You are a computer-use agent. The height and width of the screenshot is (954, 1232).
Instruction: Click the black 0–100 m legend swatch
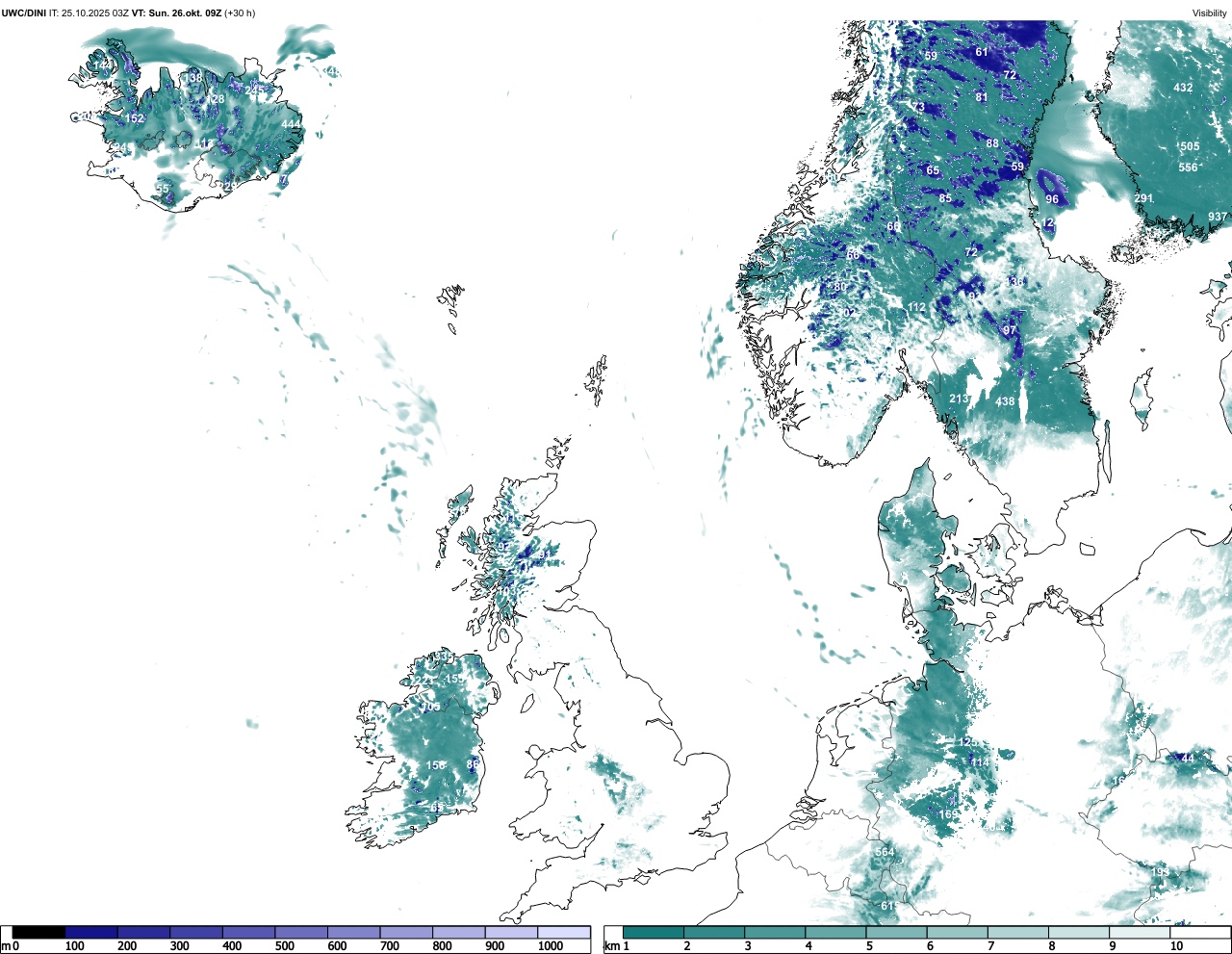point(39,932)
